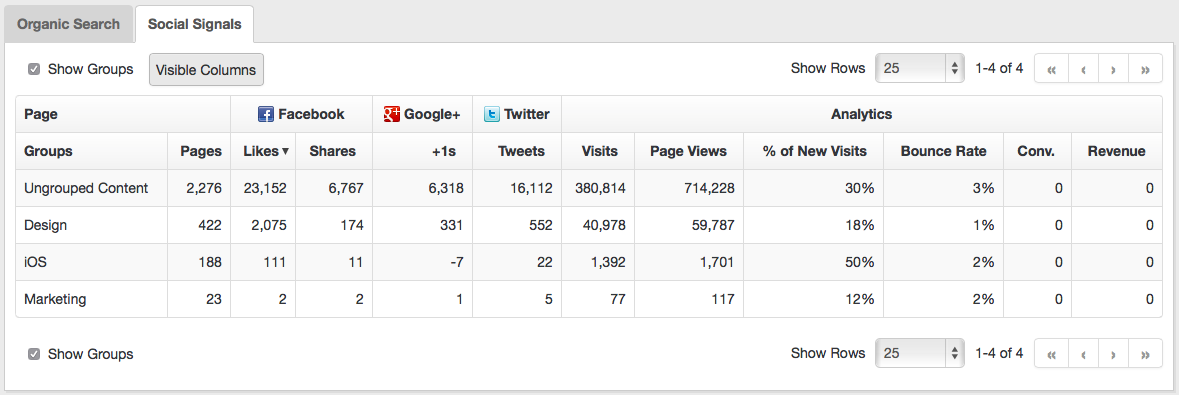Go to previous page in top pagination

pos(1084,68)
